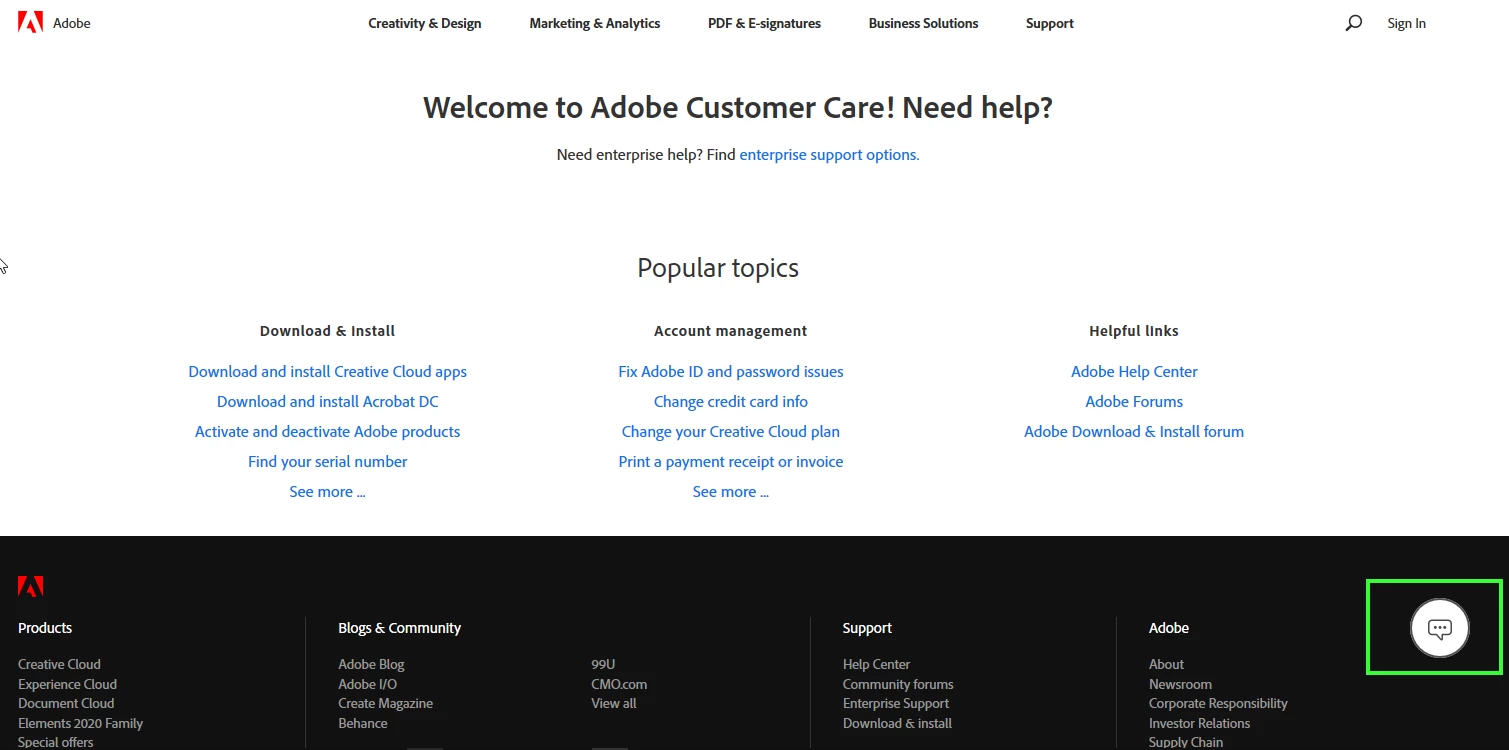The width and height of the screenshot is (1509, 750).
Task: Open Change your Creative Cloud plan
Action: point(731,431)
